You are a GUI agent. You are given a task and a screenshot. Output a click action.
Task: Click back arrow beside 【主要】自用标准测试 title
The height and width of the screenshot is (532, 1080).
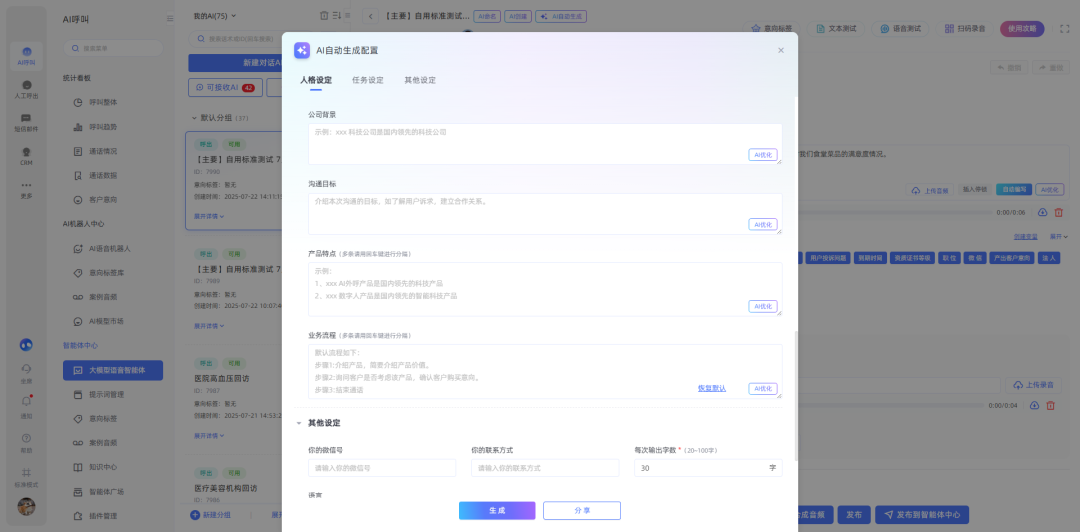click(x=371, y=16)
